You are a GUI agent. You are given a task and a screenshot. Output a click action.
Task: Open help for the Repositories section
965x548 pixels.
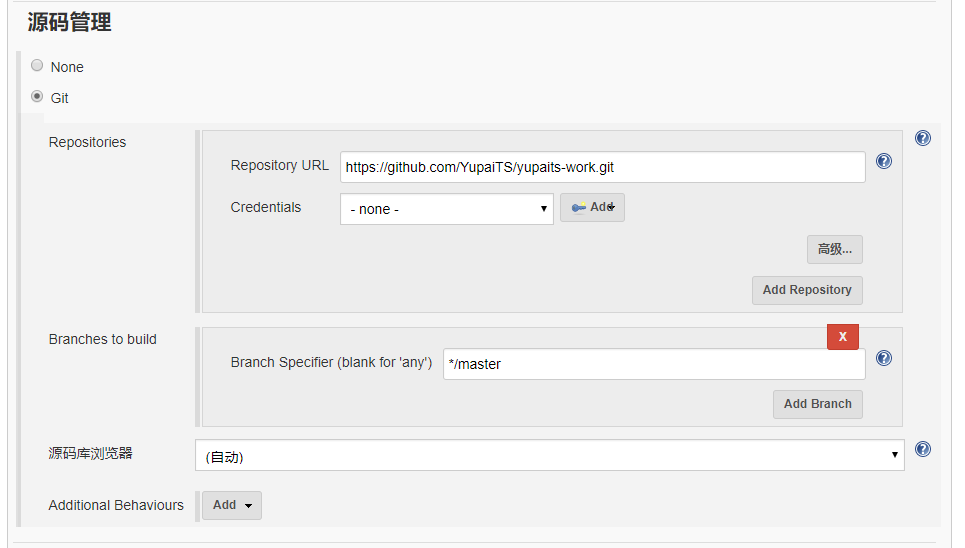point(923,139)
